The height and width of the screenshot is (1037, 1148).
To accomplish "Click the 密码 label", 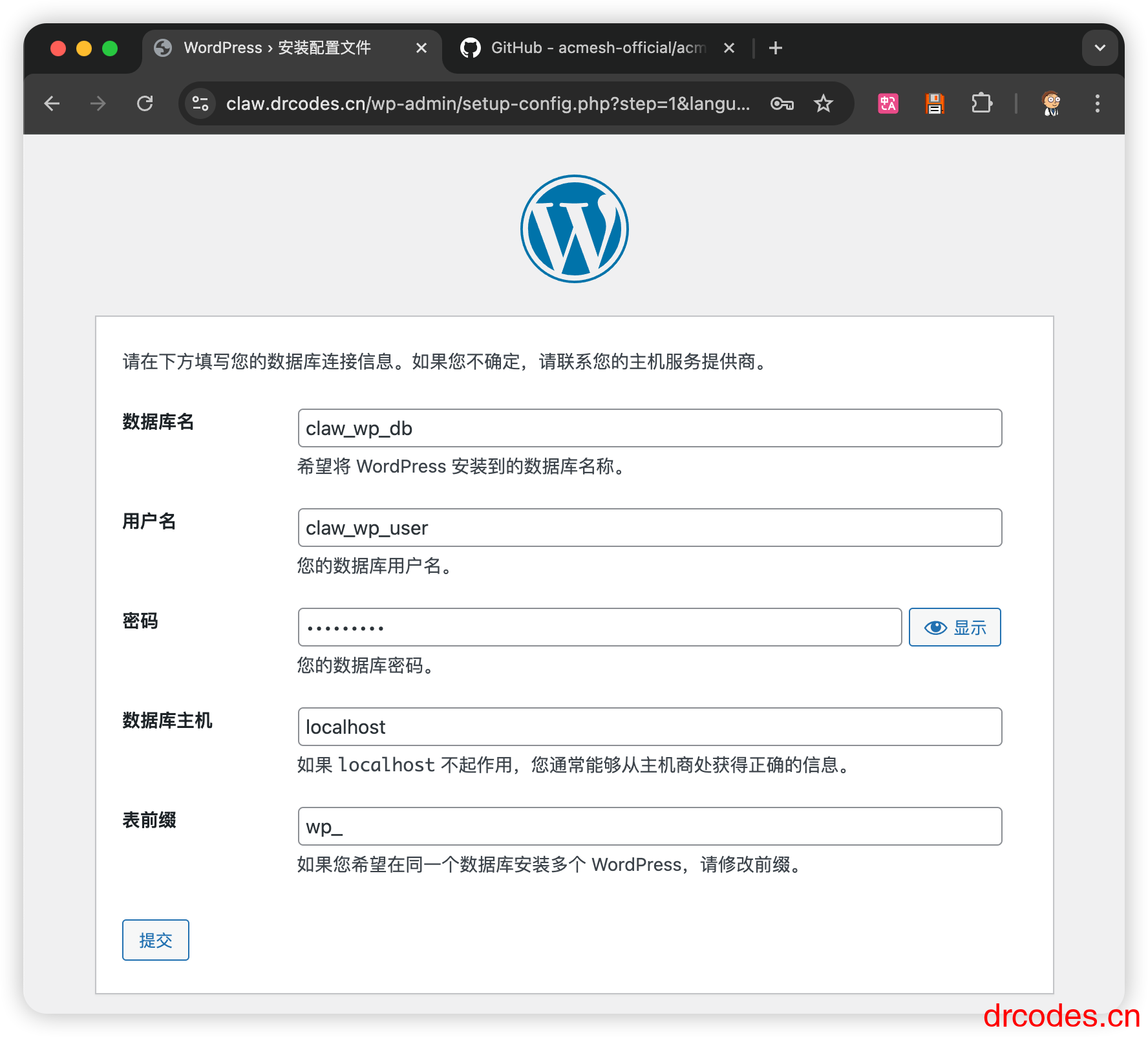I will [x=140, y=621].
